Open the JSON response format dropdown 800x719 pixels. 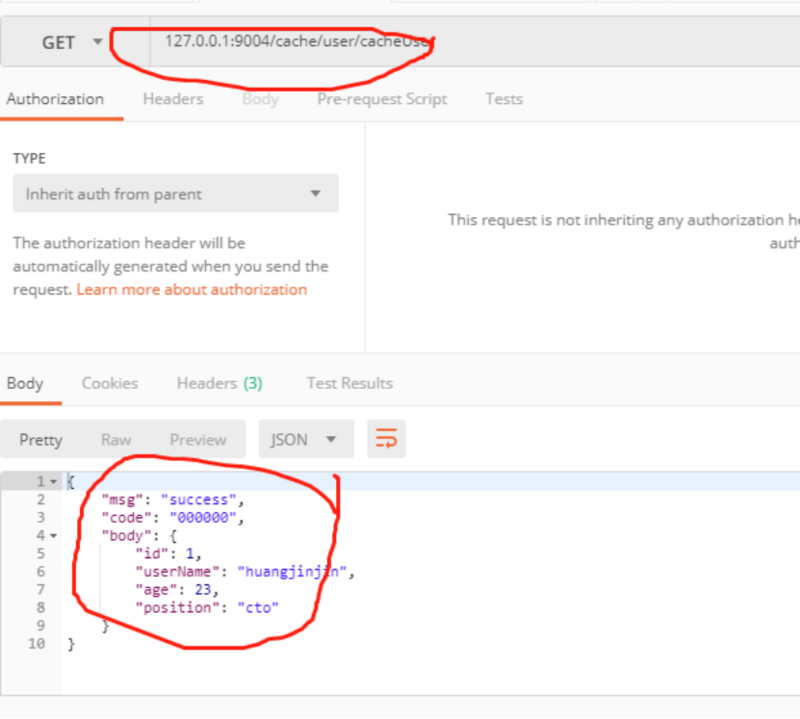point(306,438)
